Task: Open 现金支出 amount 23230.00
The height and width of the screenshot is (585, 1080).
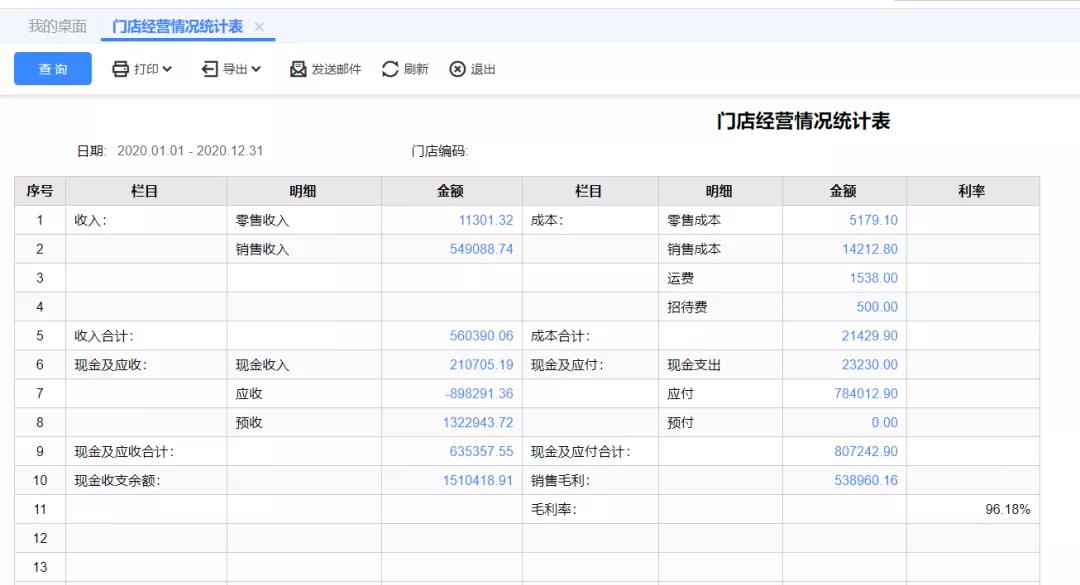Action: [870, 365]
